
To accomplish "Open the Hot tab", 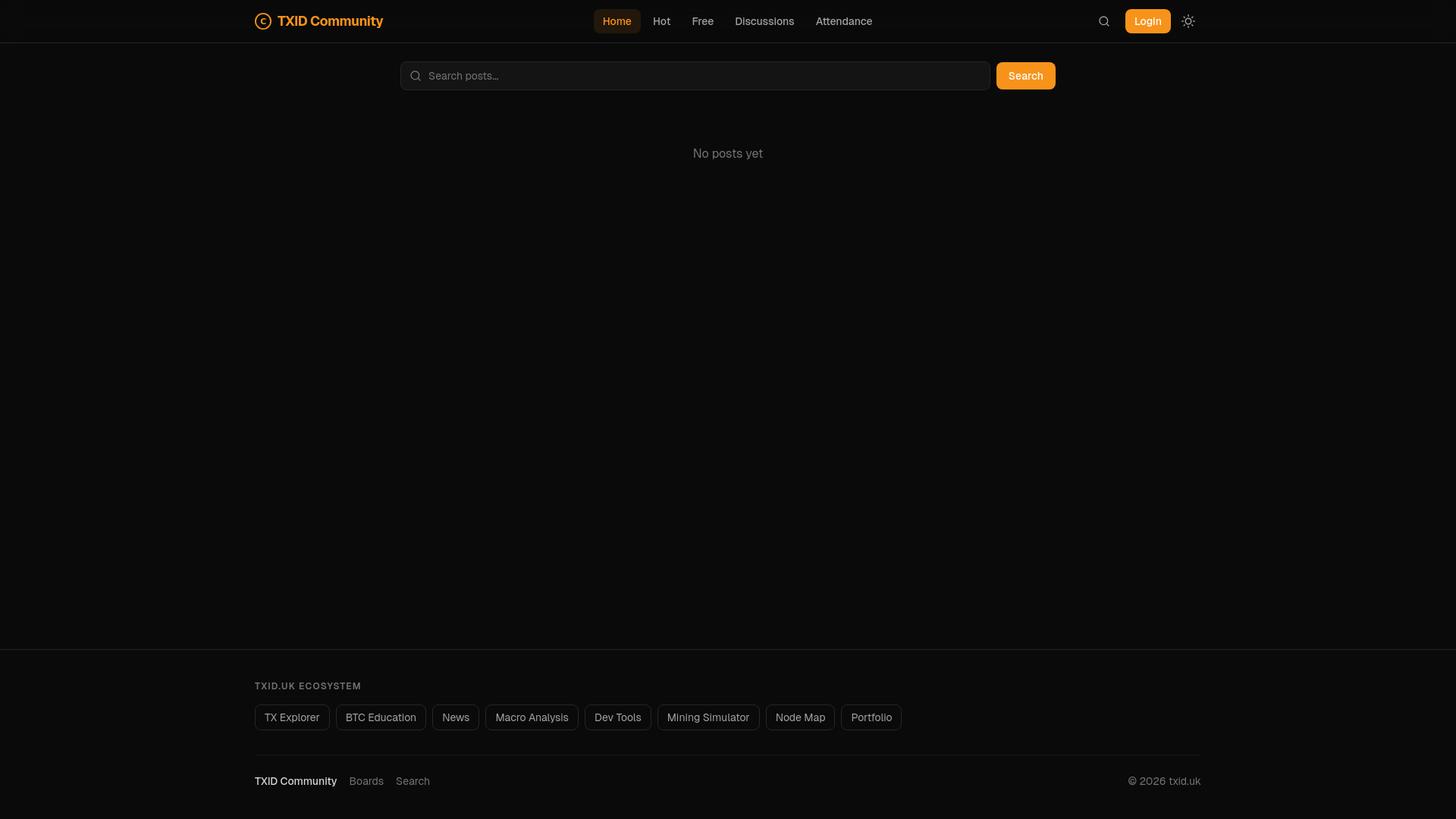I will (661, 21).
